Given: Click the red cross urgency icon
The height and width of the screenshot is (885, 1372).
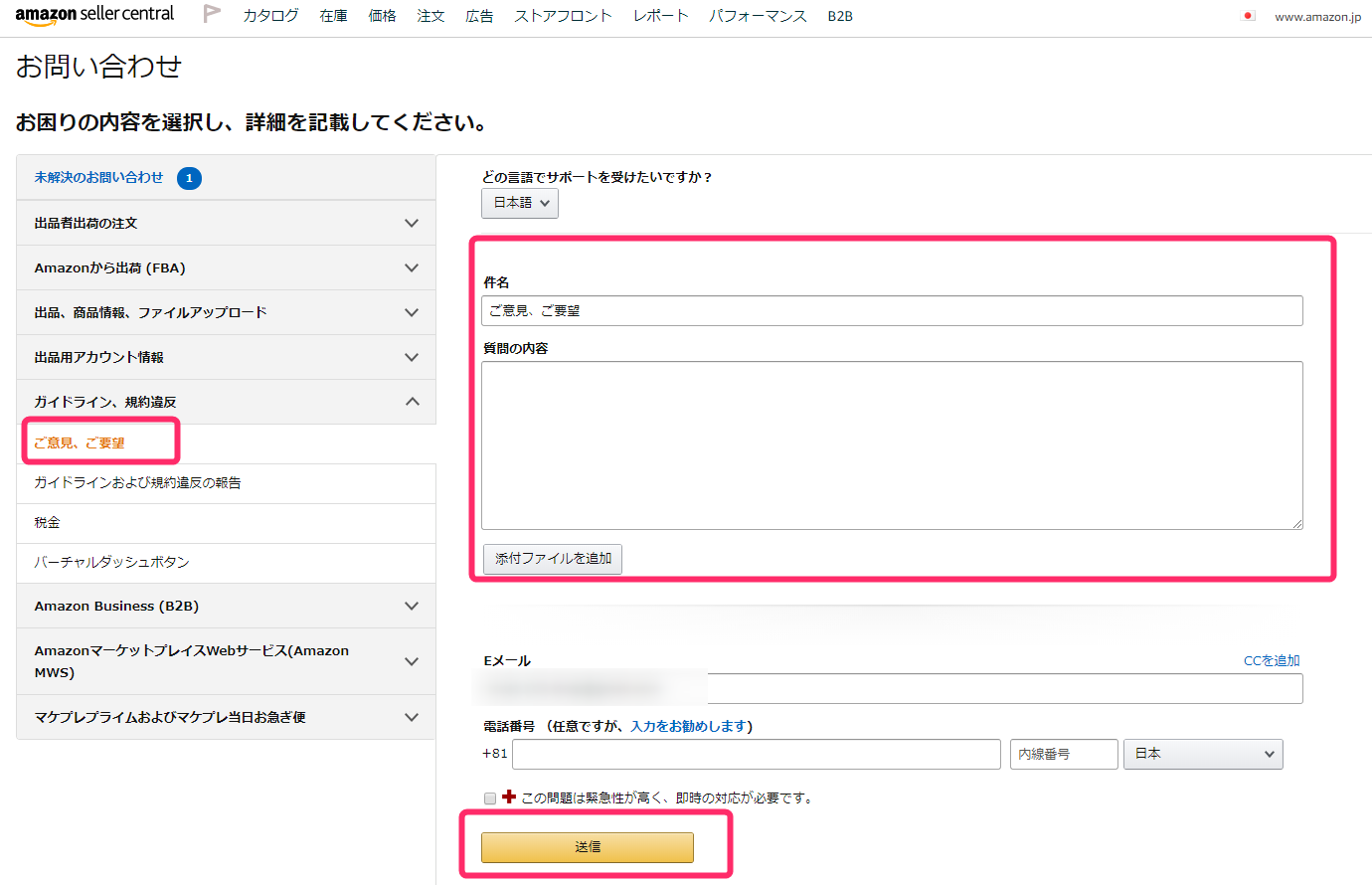Looking at the screenshot, I should 509,796.
